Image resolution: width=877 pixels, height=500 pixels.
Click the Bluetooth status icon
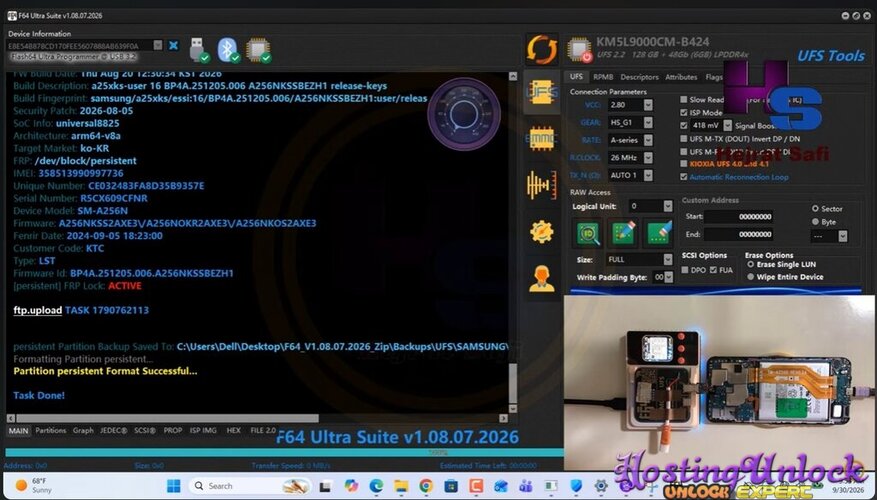[228, 50]
